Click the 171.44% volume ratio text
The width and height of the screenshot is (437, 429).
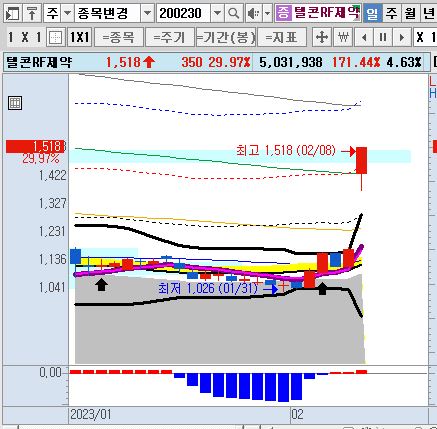click(x=356, y=62)
